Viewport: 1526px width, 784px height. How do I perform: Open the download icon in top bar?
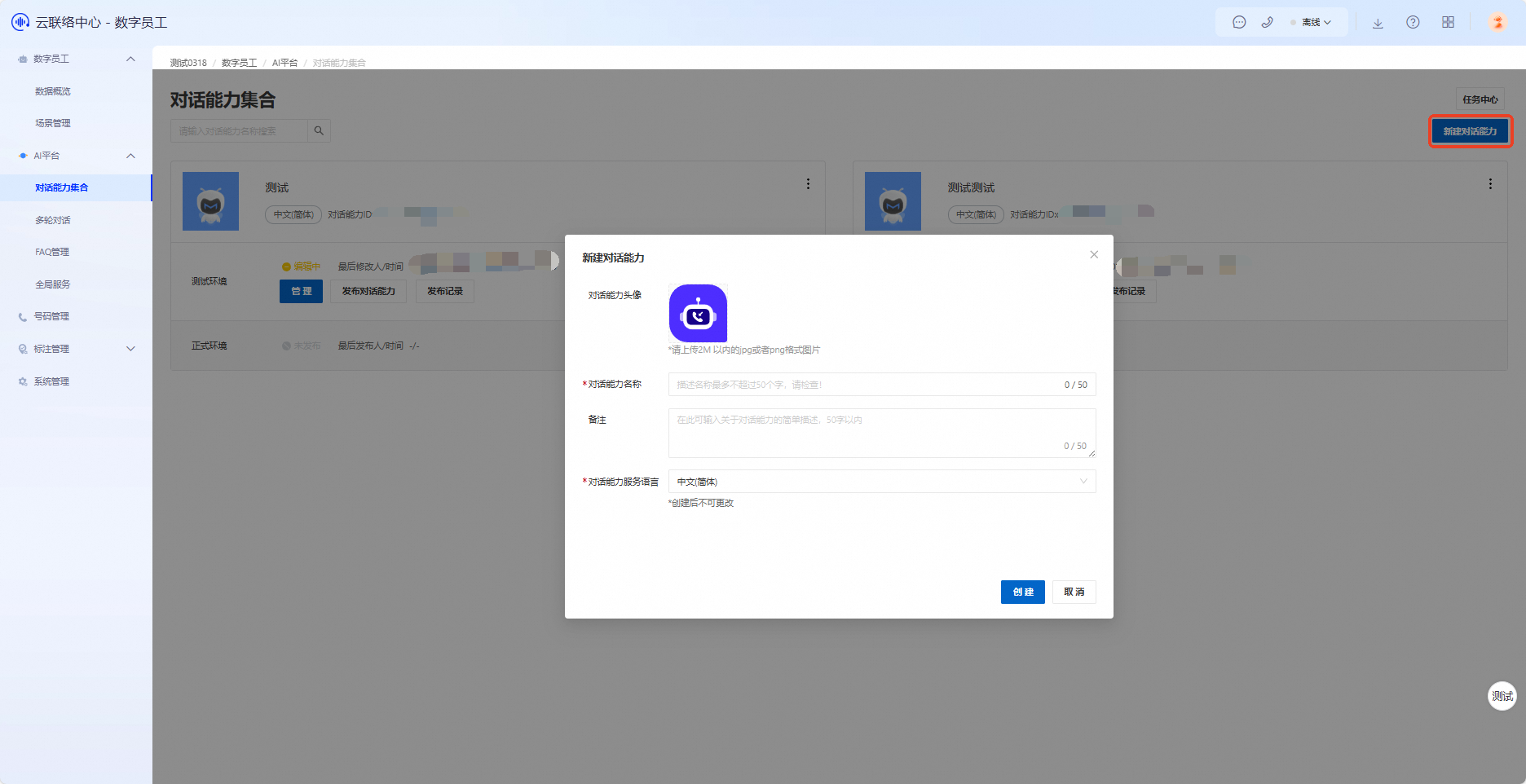(x=1378, y=23)
